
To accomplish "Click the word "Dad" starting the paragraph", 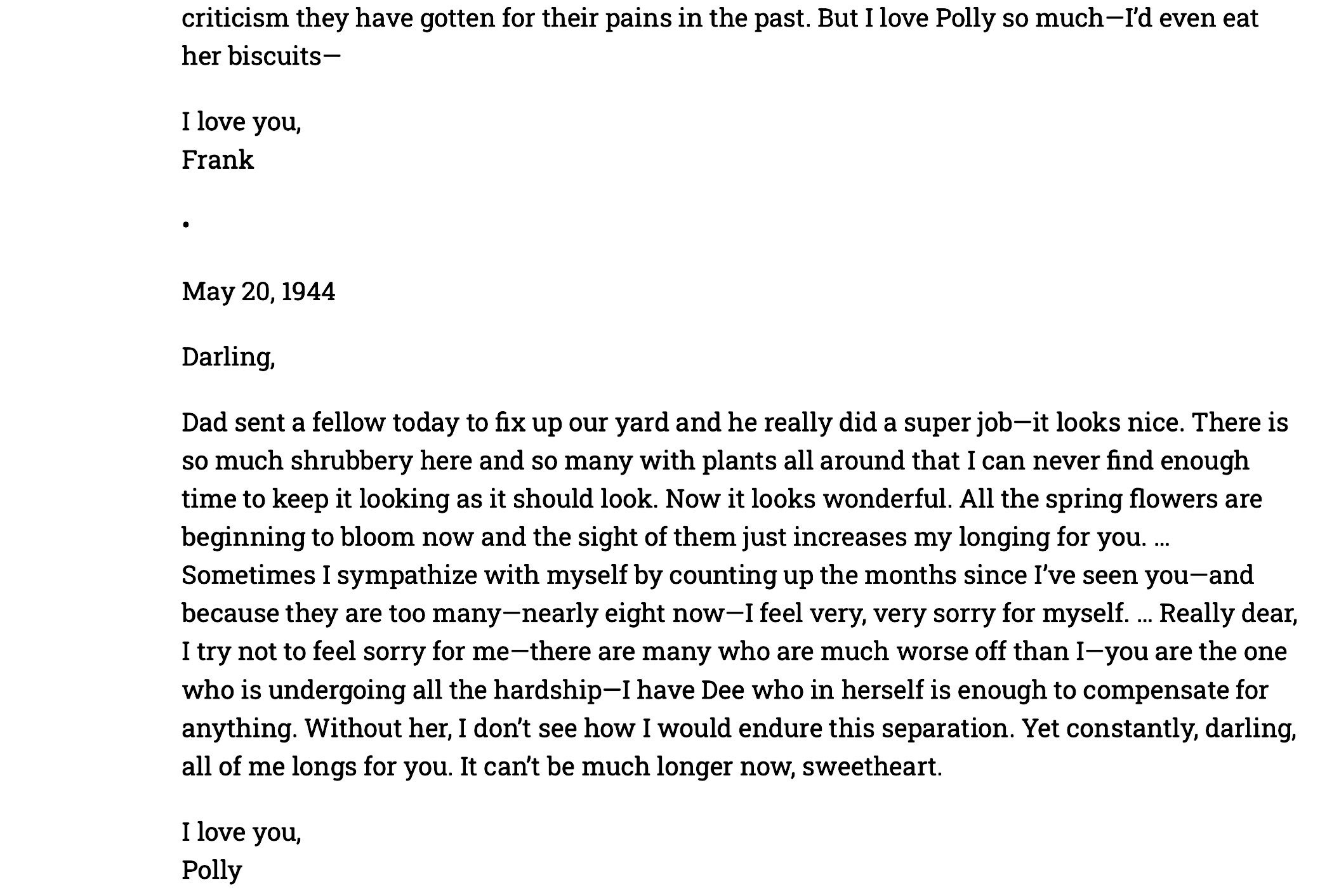I will click(204, 423).
